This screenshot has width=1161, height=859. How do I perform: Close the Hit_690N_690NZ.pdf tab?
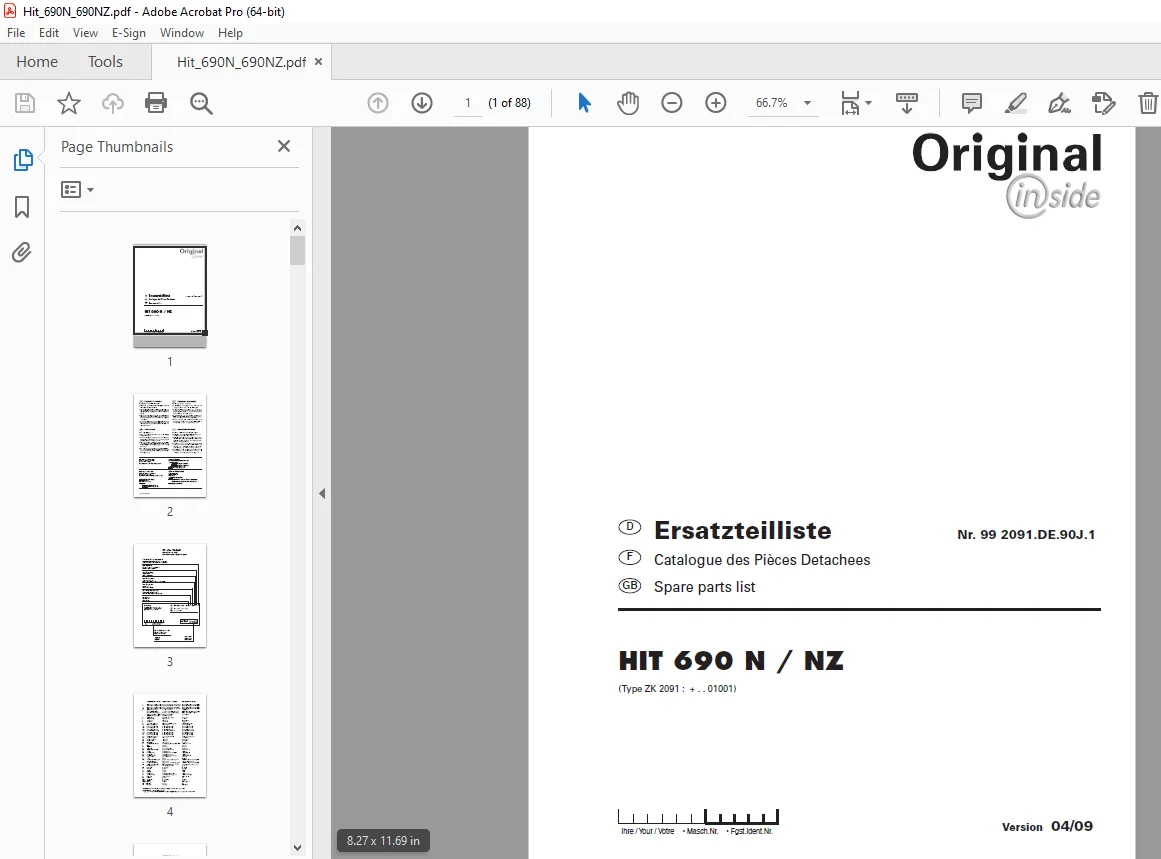(x=318, y=61)
